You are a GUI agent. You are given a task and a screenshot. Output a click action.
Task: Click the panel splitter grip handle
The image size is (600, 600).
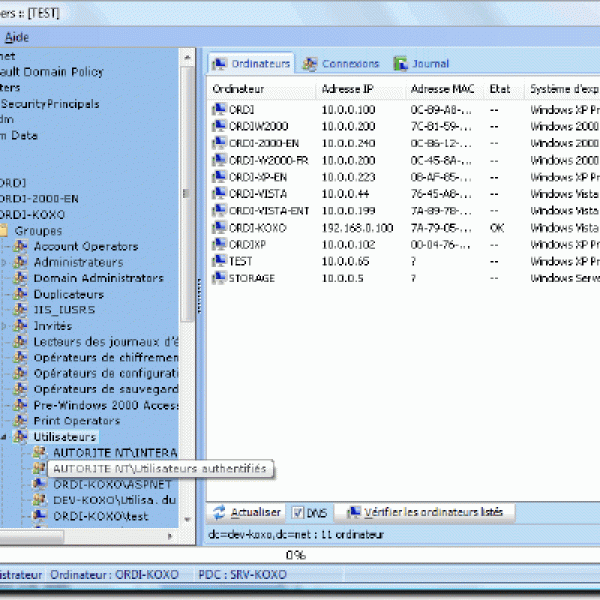point(199,296)
